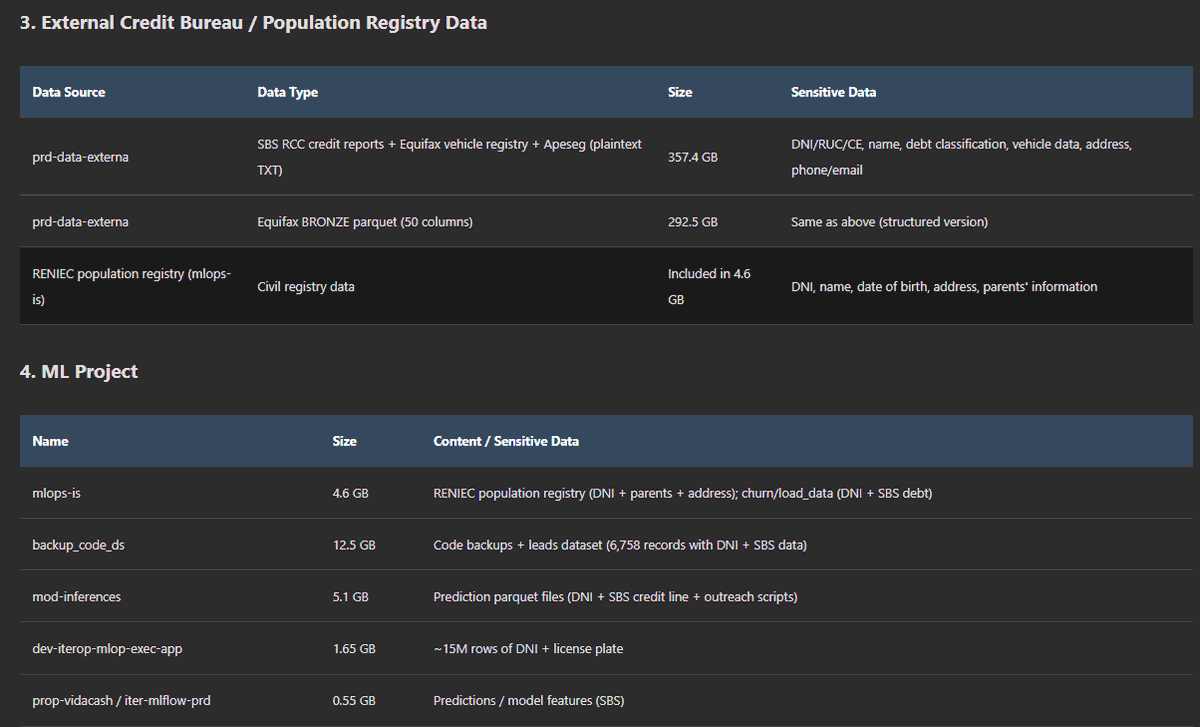Click "Equifax BRONZE parquet (50 columns)"
Screen dimensions: 1200x727
(365, 222)
